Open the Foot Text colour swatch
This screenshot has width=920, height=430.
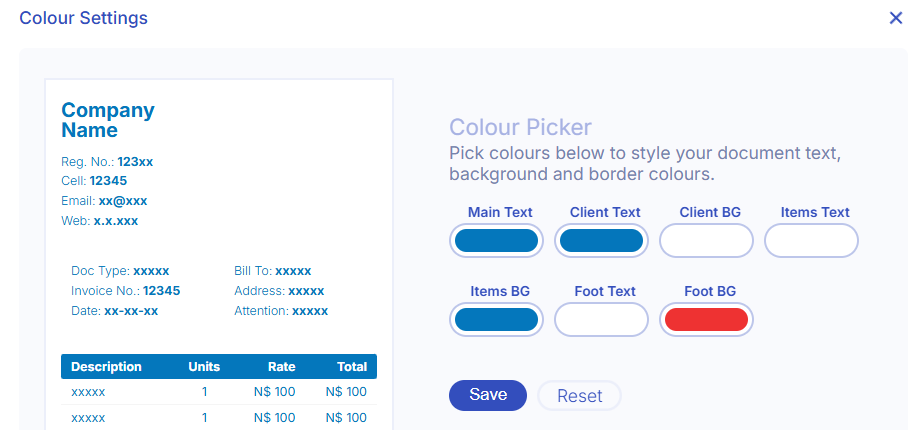coord(601,320)
